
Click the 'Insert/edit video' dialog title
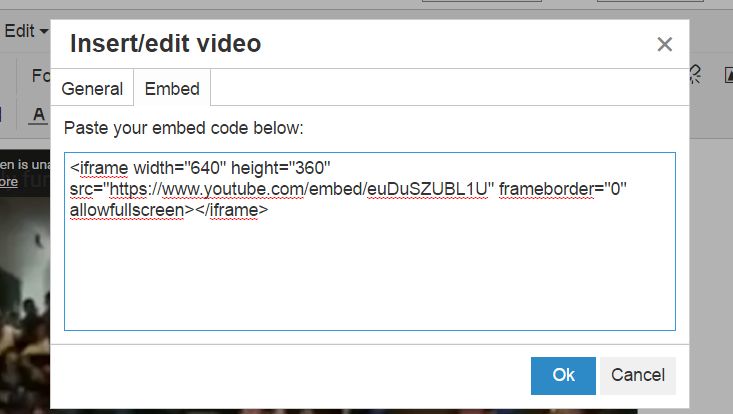pos(165,43)
